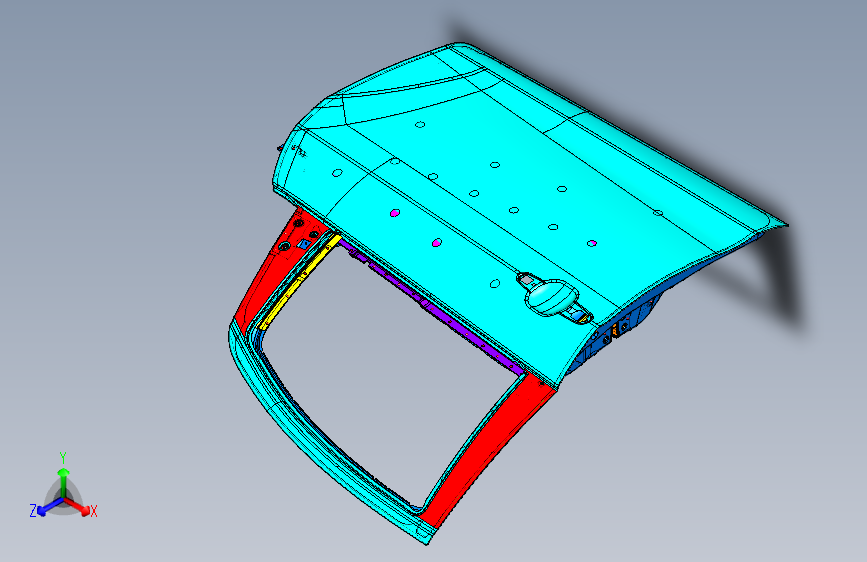
Task: Click the empty window opening in frame
Action: (x=387, y=376)
